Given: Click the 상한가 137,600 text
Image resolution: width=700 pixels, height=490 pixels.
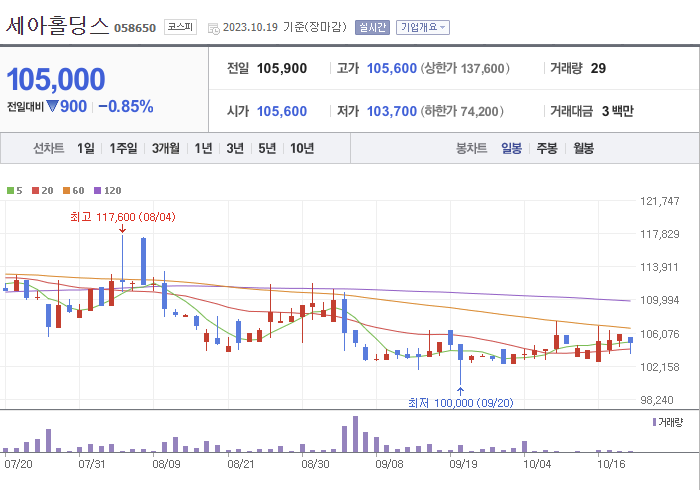Looking at the screenshot, I should [x=465, y=68].
